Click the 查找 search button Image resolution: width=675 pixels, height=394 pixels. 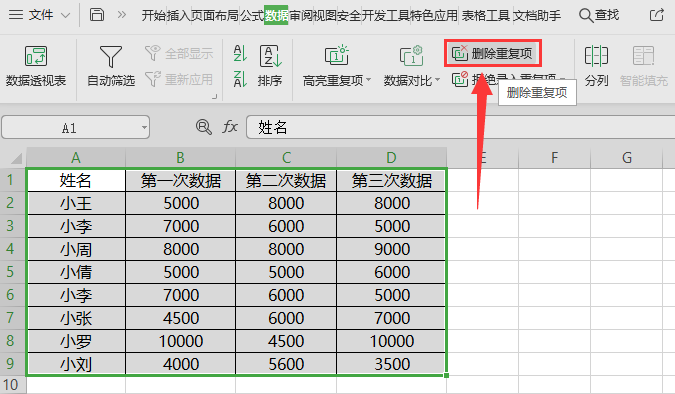pyautogui.click(x=599, y=15)
